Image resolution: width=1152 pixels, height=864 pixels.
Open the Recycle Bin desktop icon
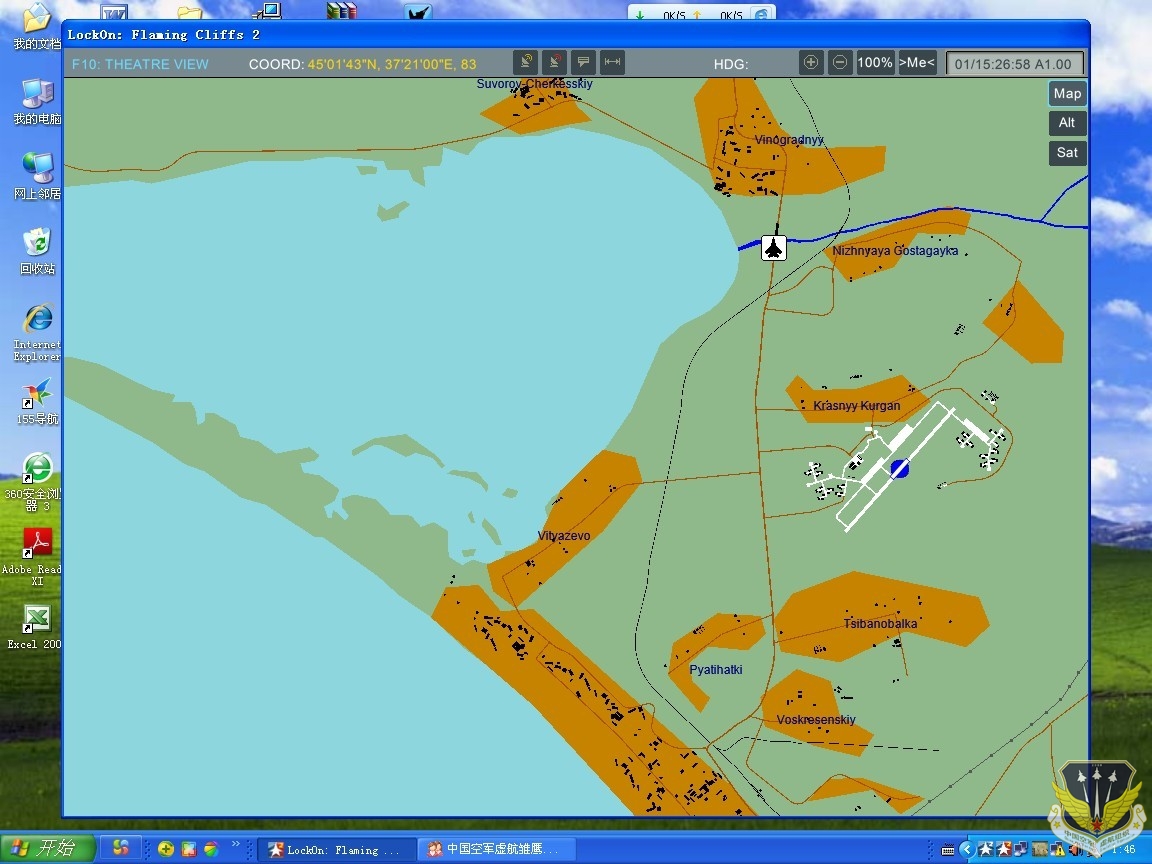click(37, 251)
